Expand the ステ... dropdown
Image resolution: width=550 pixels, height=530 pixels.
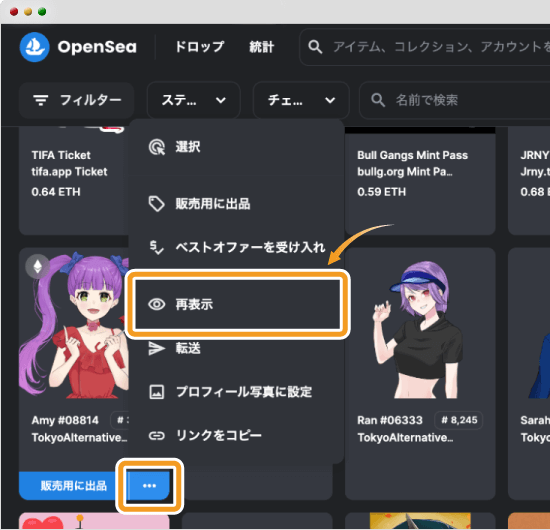click(x=194, y=100)
